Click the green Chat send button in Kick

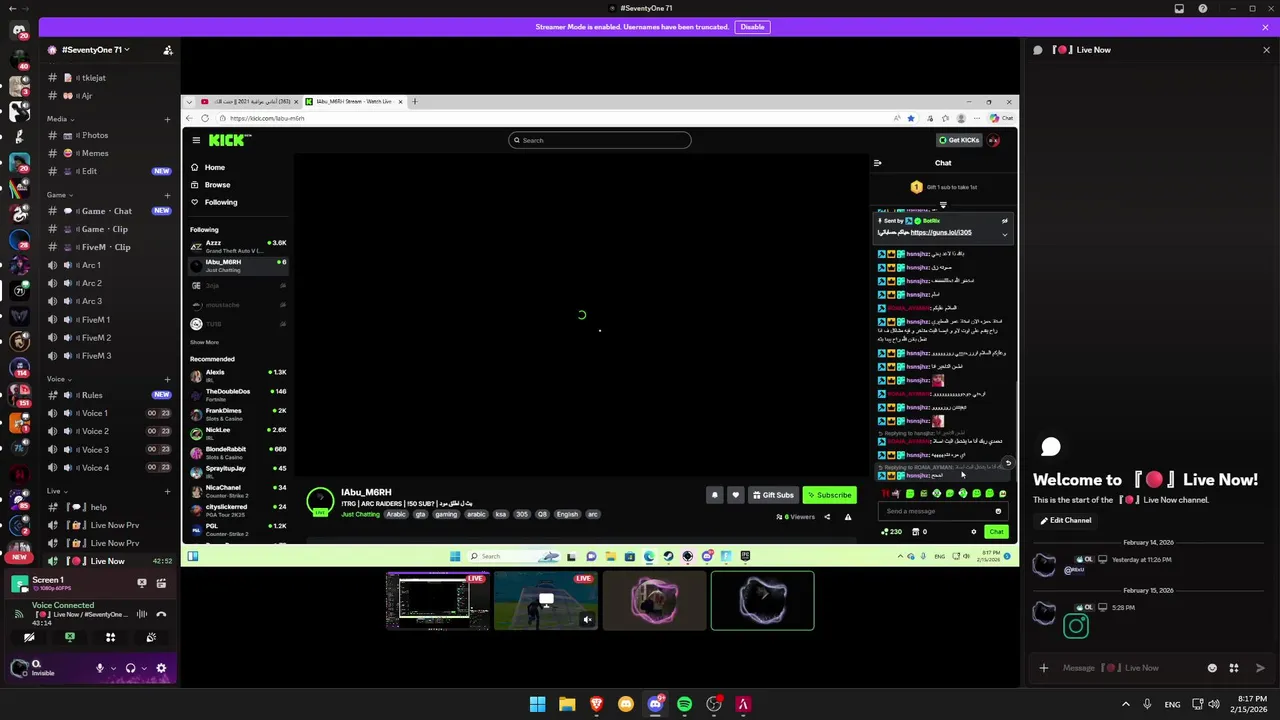point(996,532)
